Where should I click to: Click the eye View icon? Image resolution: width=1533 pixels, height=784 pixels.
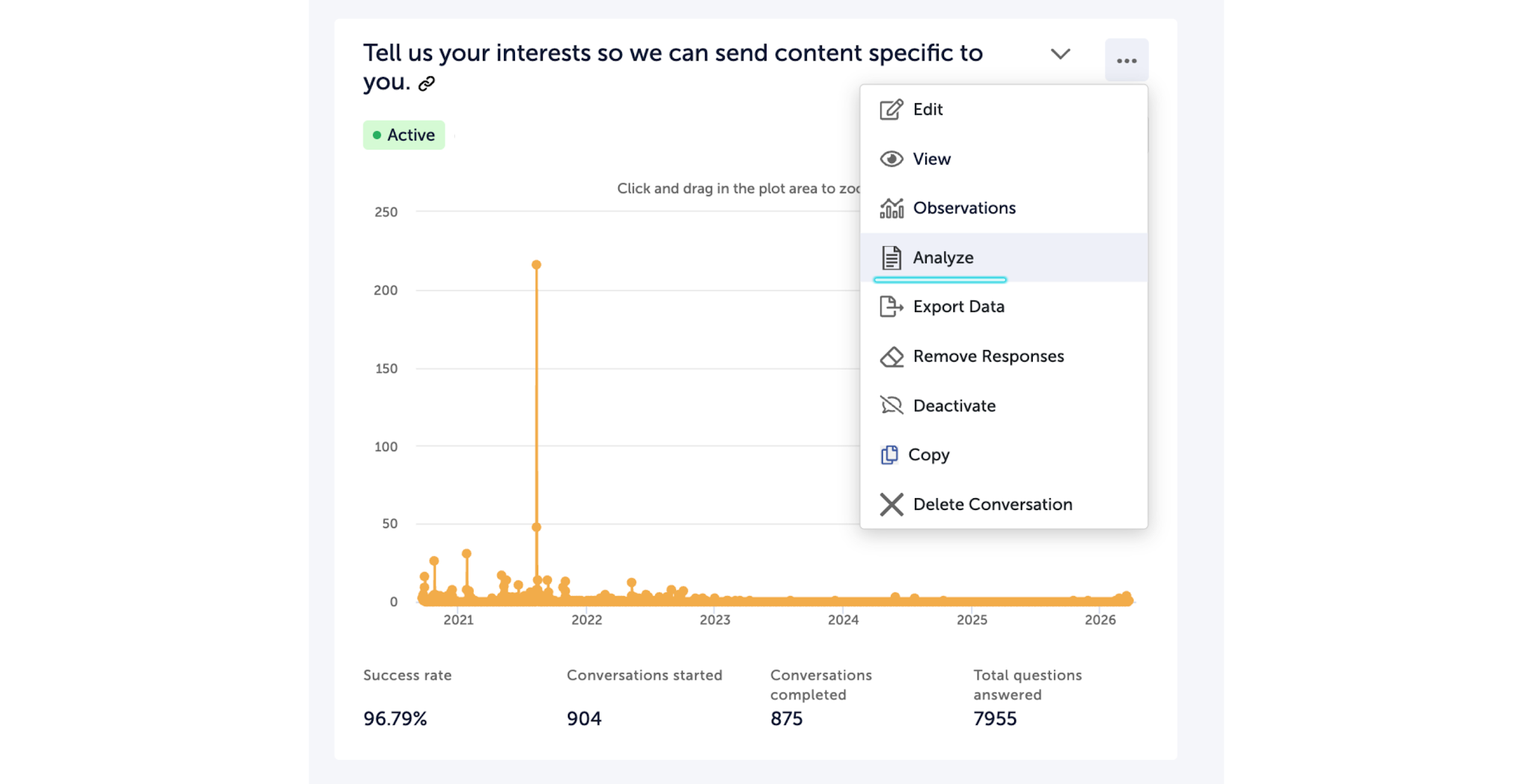tap(891, 159)
